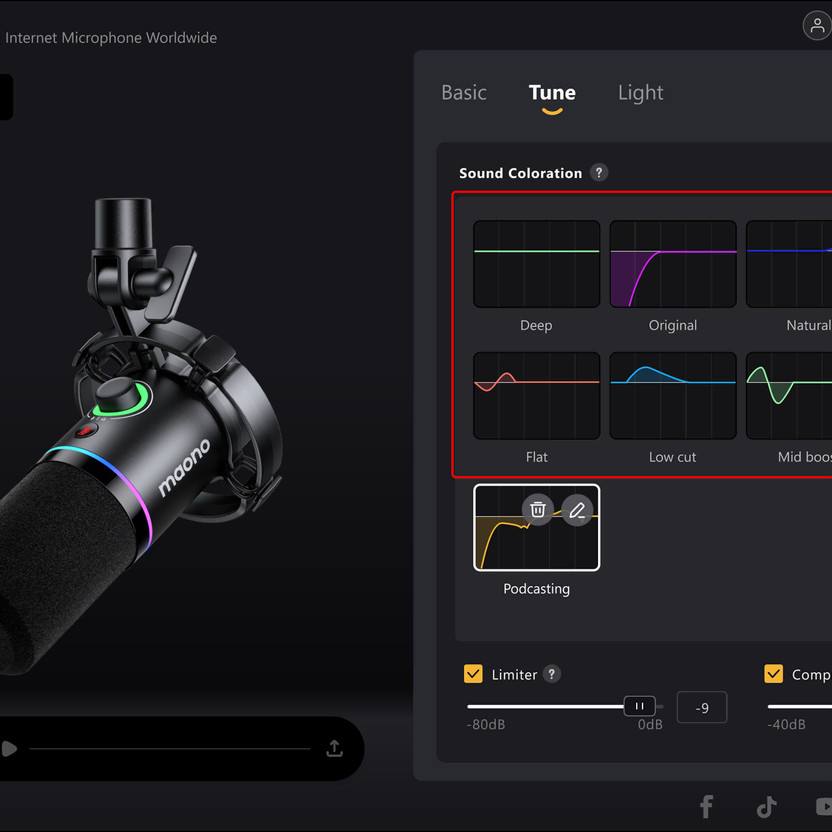832x832 pixels.
Task: Select the Deep sound coloration preset
Action: (536, 263)
